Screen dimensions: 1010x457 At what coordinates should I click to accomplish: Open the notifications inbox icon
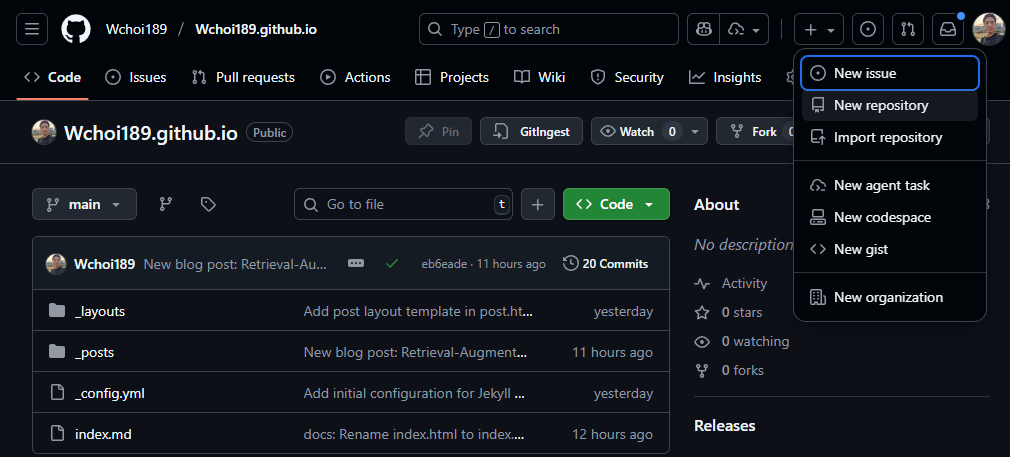pos(948,29)
